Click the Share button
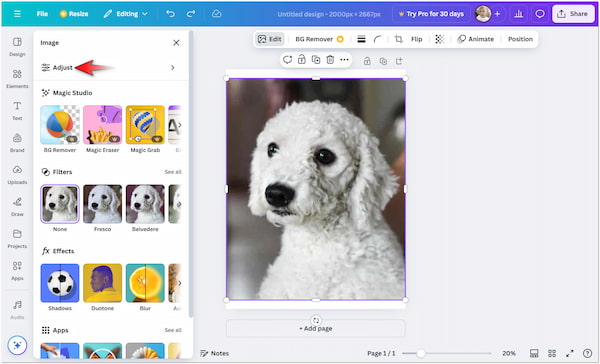 click(x=573, y=14)
